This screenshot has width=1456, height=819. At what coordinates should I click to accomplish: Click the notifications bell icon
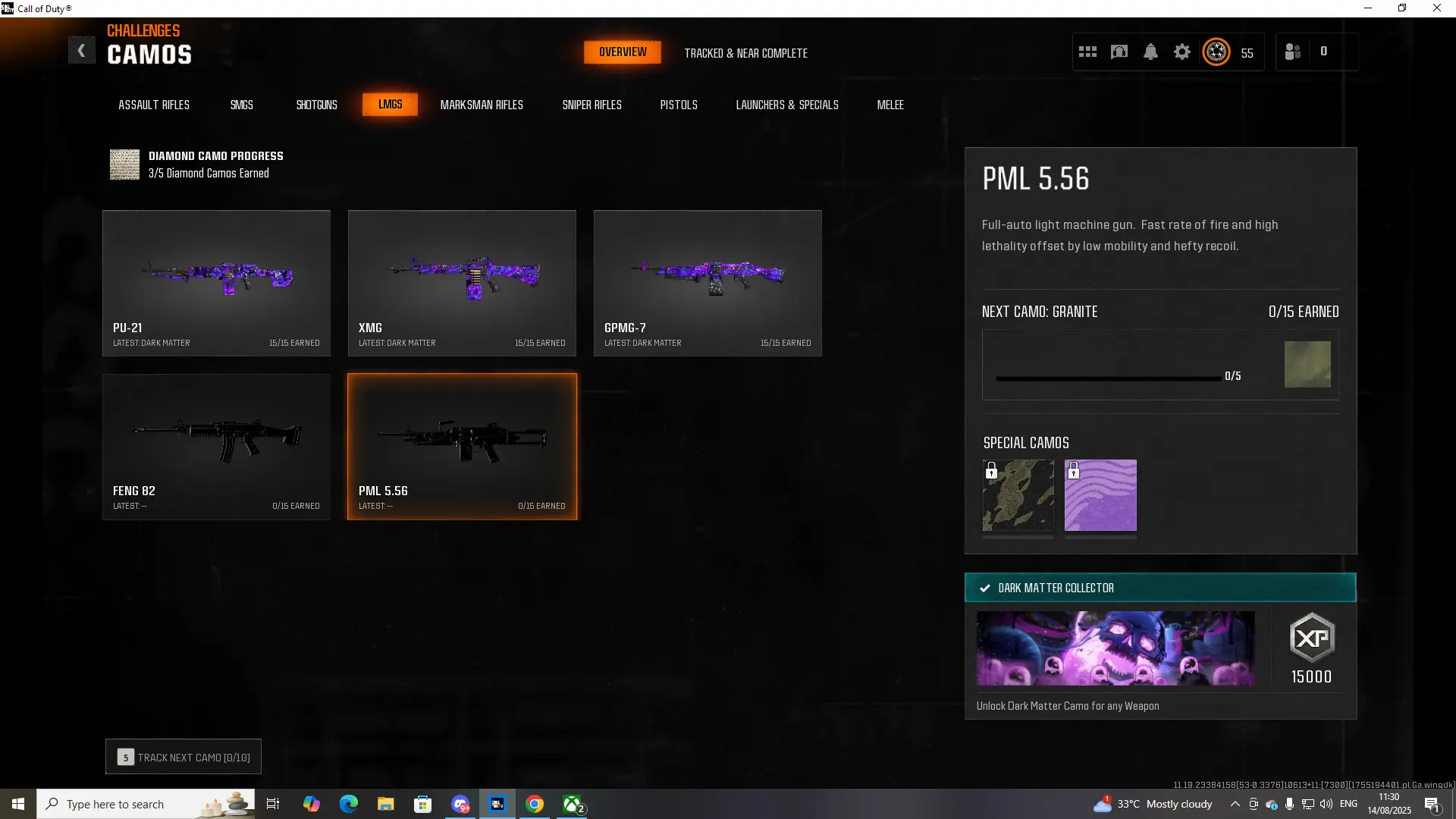coord(1150,52)
